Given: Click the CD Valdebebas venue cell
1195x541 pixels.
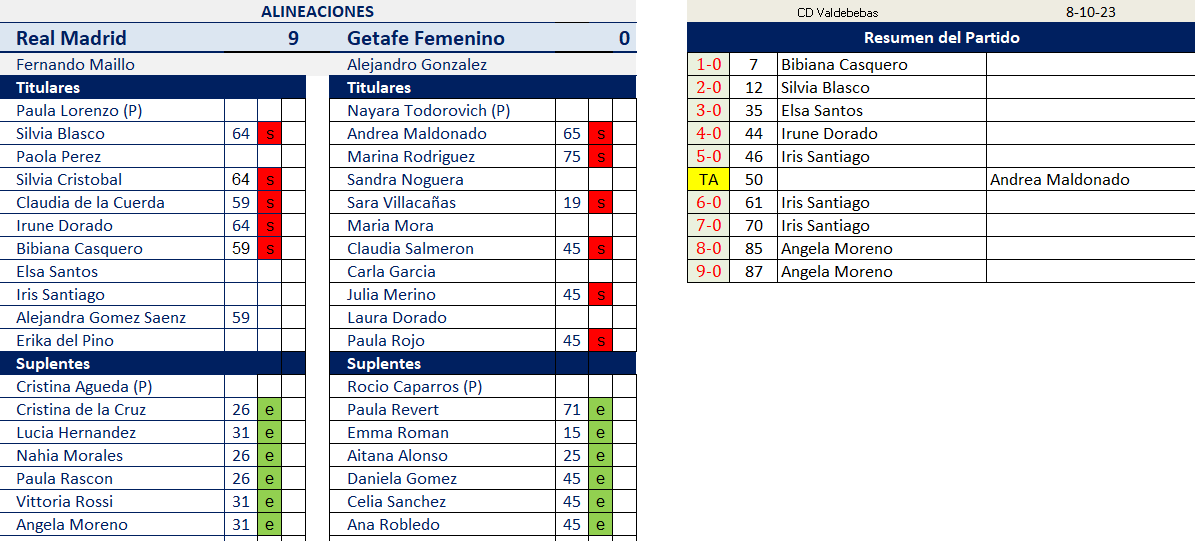Looking at the screenshot, I should click(837, 11).
